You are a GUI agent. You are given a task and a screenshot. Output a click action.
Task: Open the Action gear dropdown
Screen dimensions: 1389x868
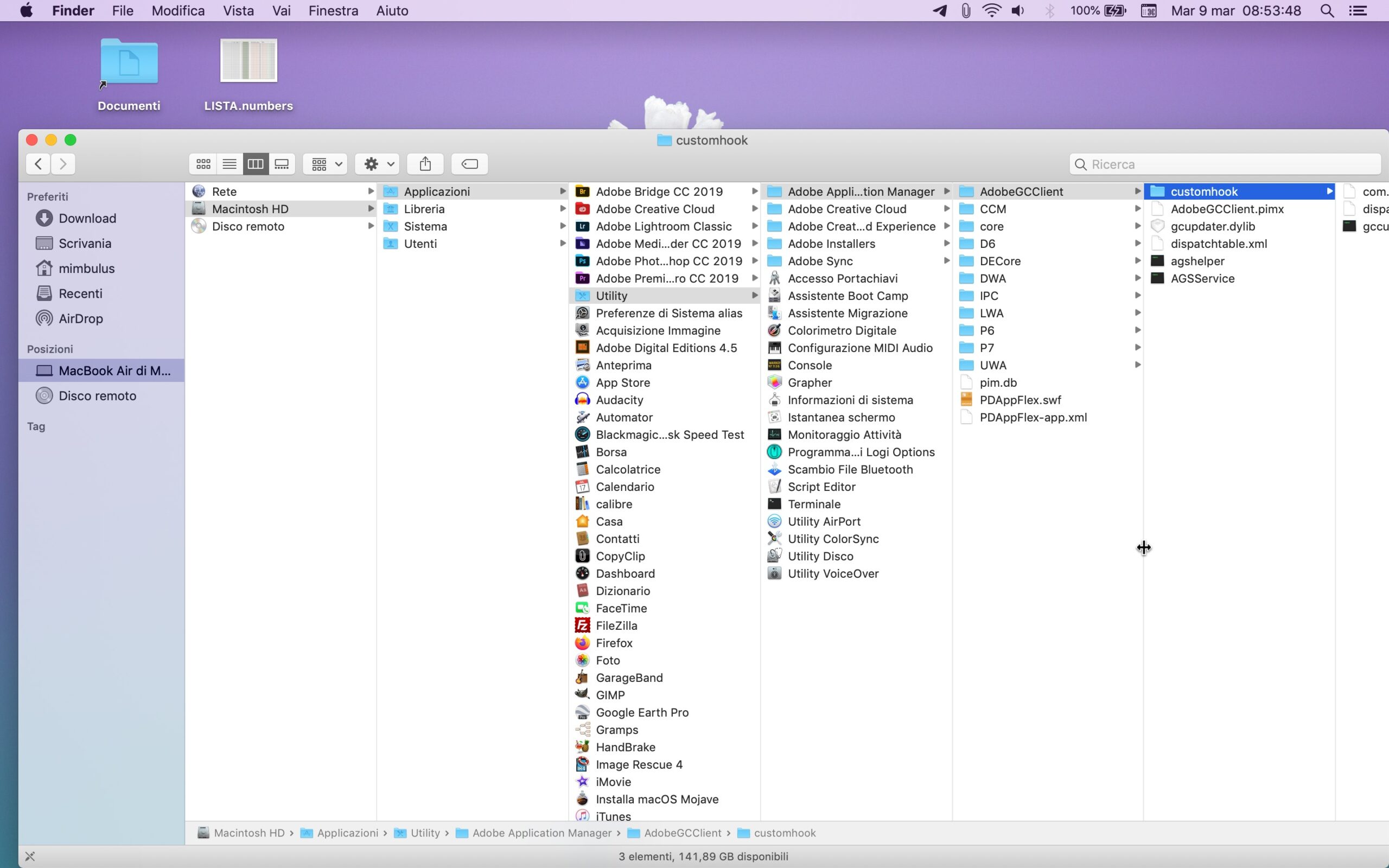[378, 164]
